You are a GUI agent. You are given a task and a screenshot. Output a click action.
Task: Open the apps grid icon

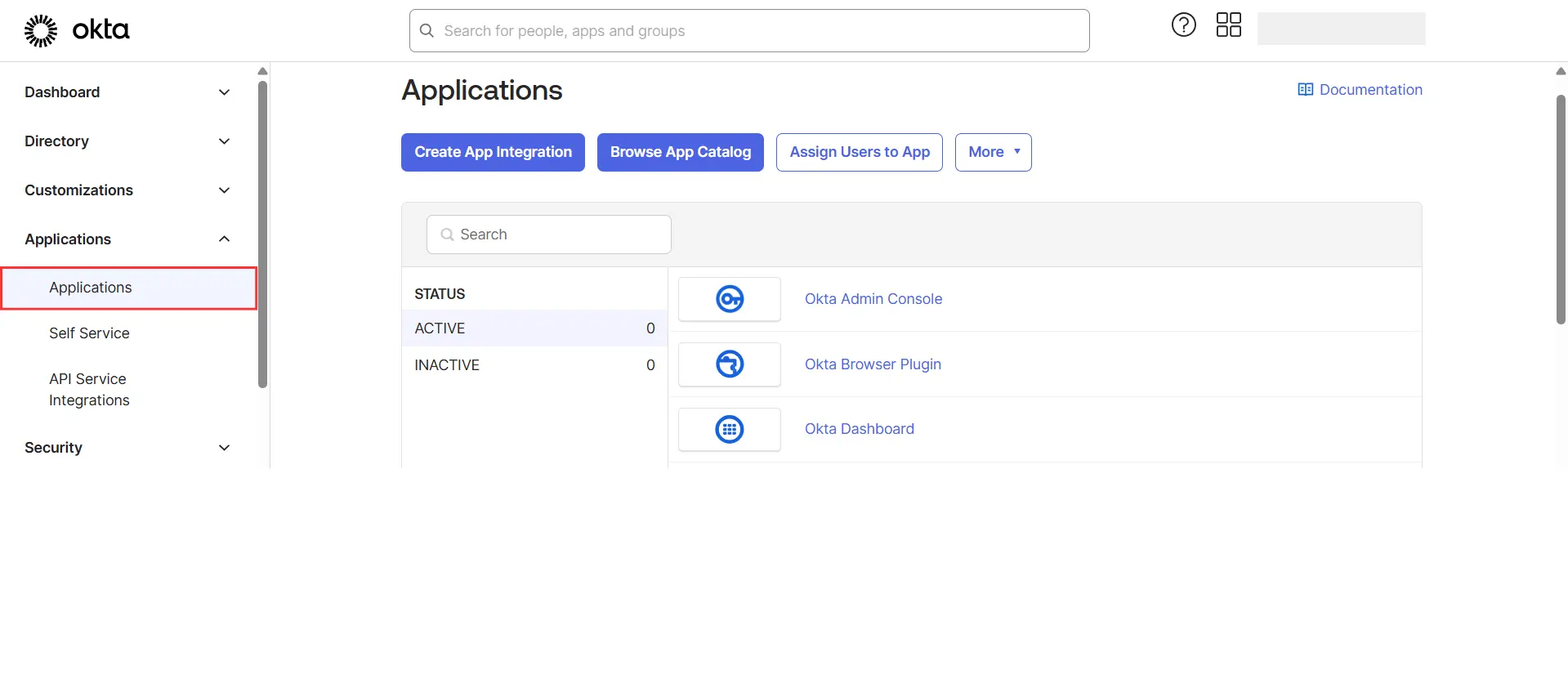pos(1228,25)
